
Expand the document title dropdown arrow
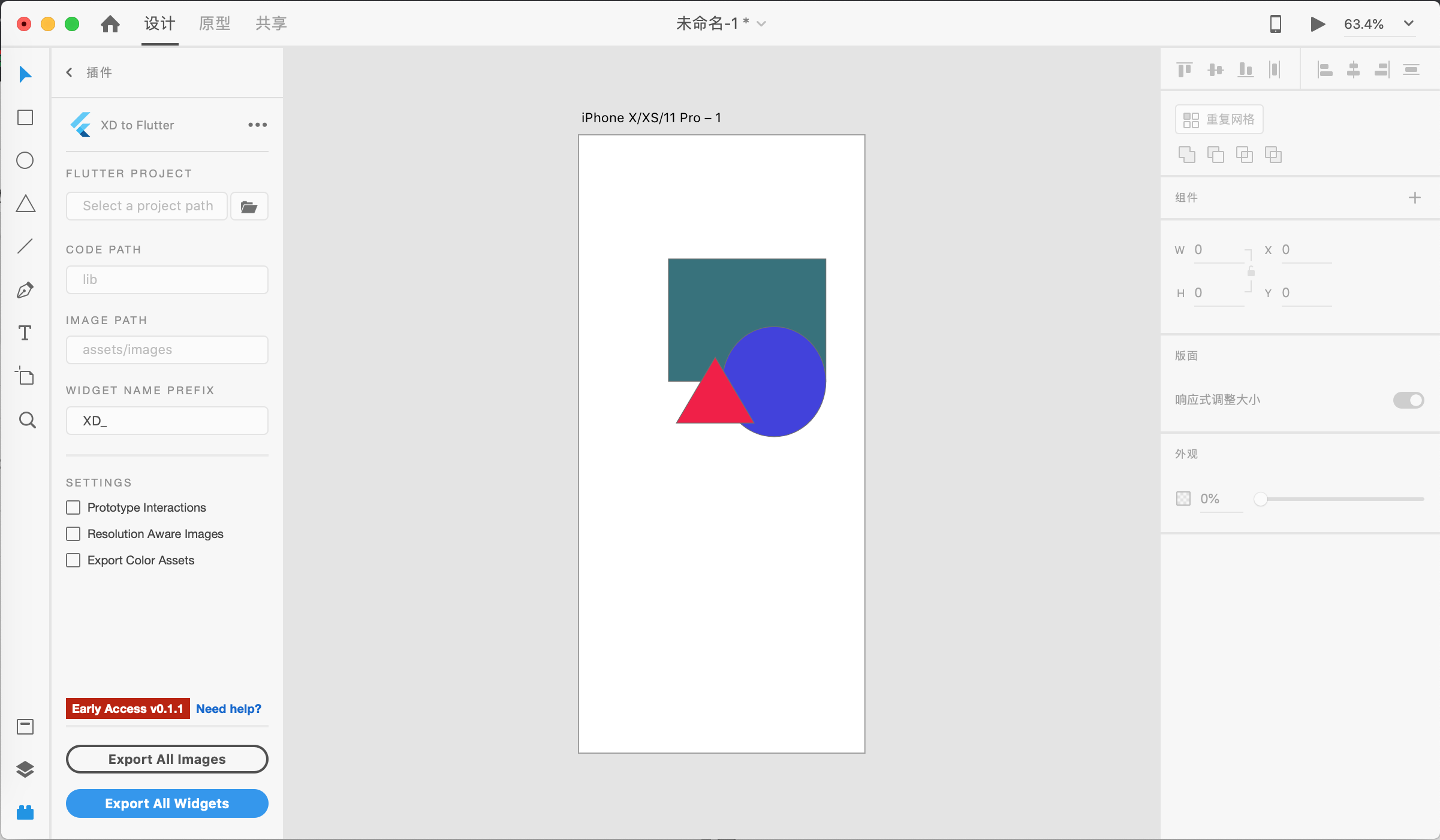[761, 24]
